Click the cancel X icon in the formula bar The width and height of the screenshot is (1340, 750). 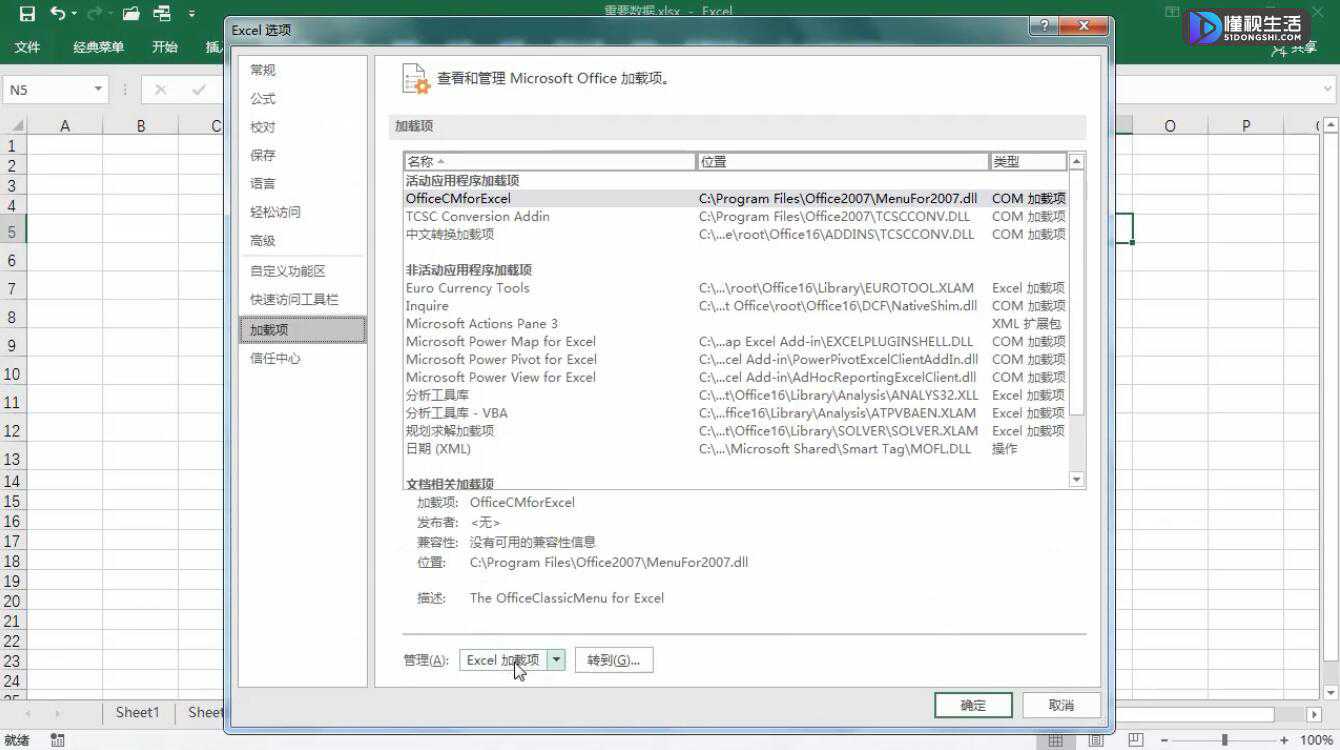click(x=160, y=90)
